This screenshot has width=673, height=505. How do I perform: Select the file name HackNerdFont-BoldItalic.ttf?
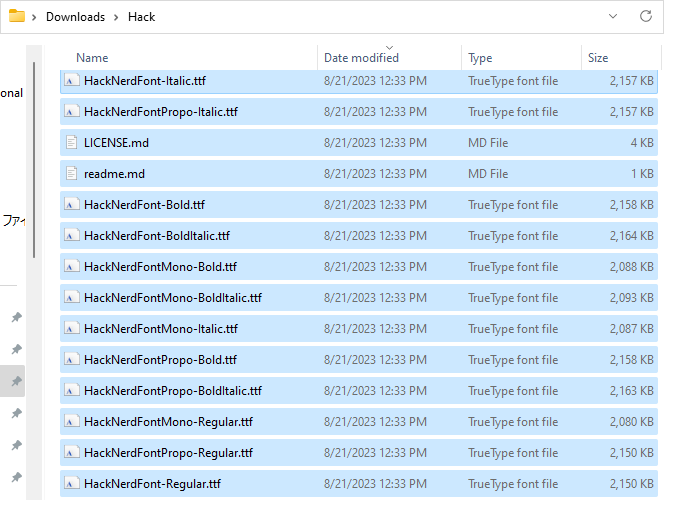coord(157,236)
